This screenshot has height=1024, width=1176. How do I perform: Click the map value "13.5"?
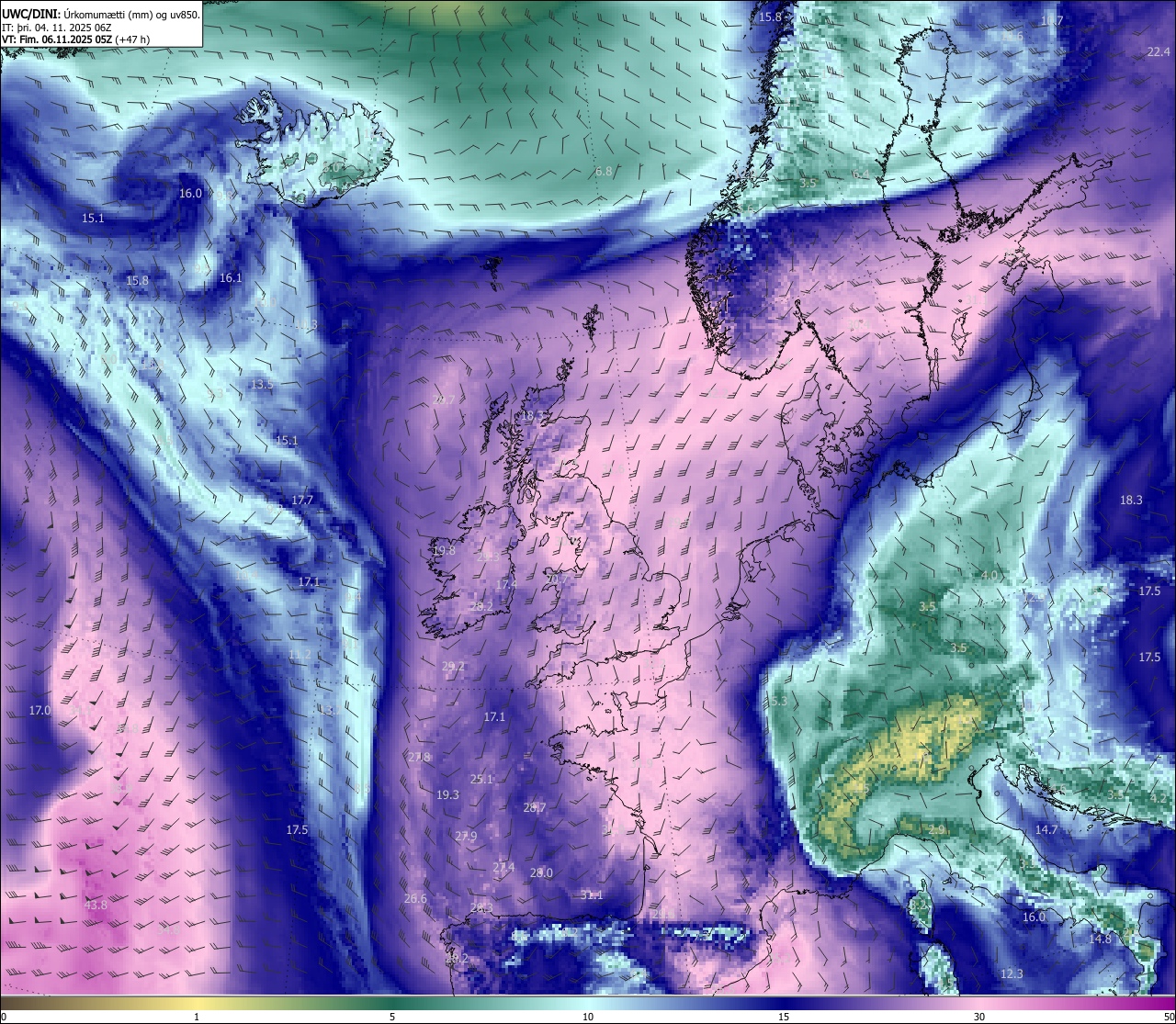click(262, 384)
